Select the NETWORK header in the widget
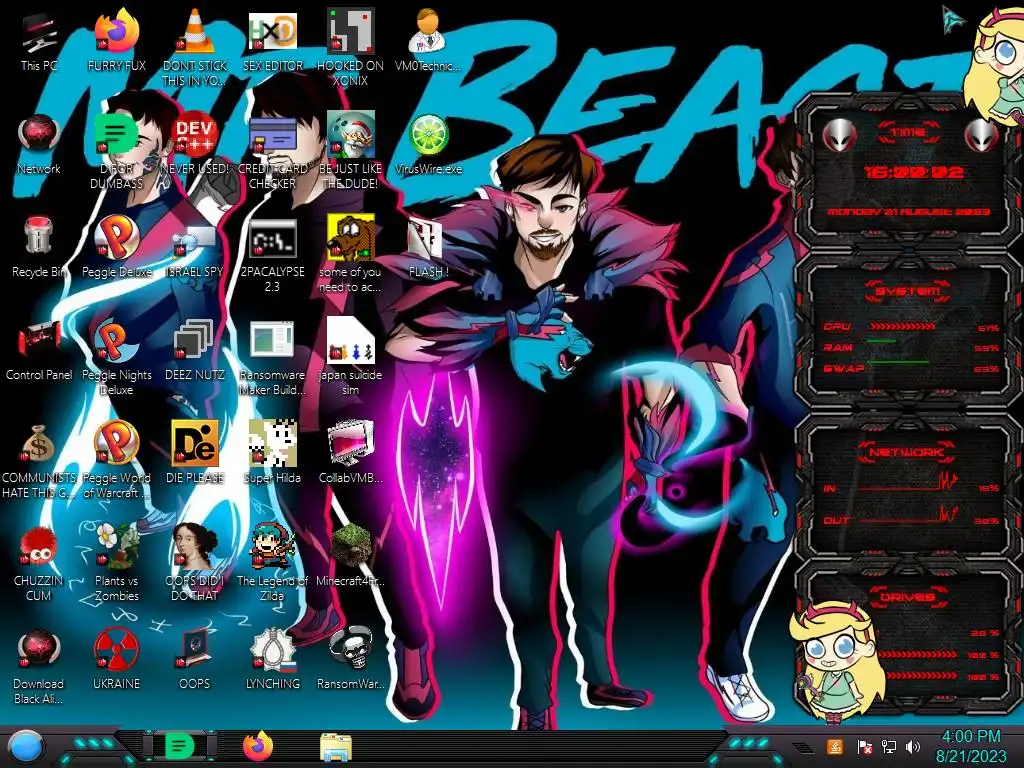 pos(906,452)
